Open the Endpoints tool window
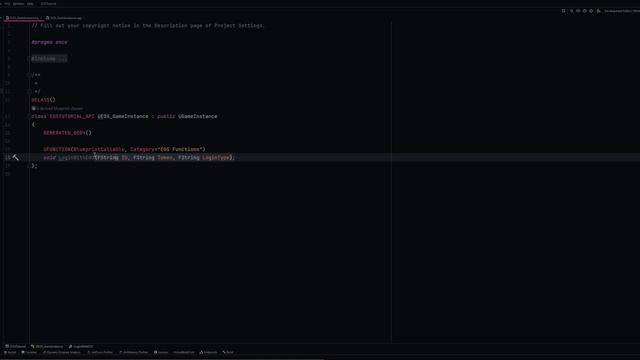The width and height of the screenshot is (640, 360). (x=209, y=352)
